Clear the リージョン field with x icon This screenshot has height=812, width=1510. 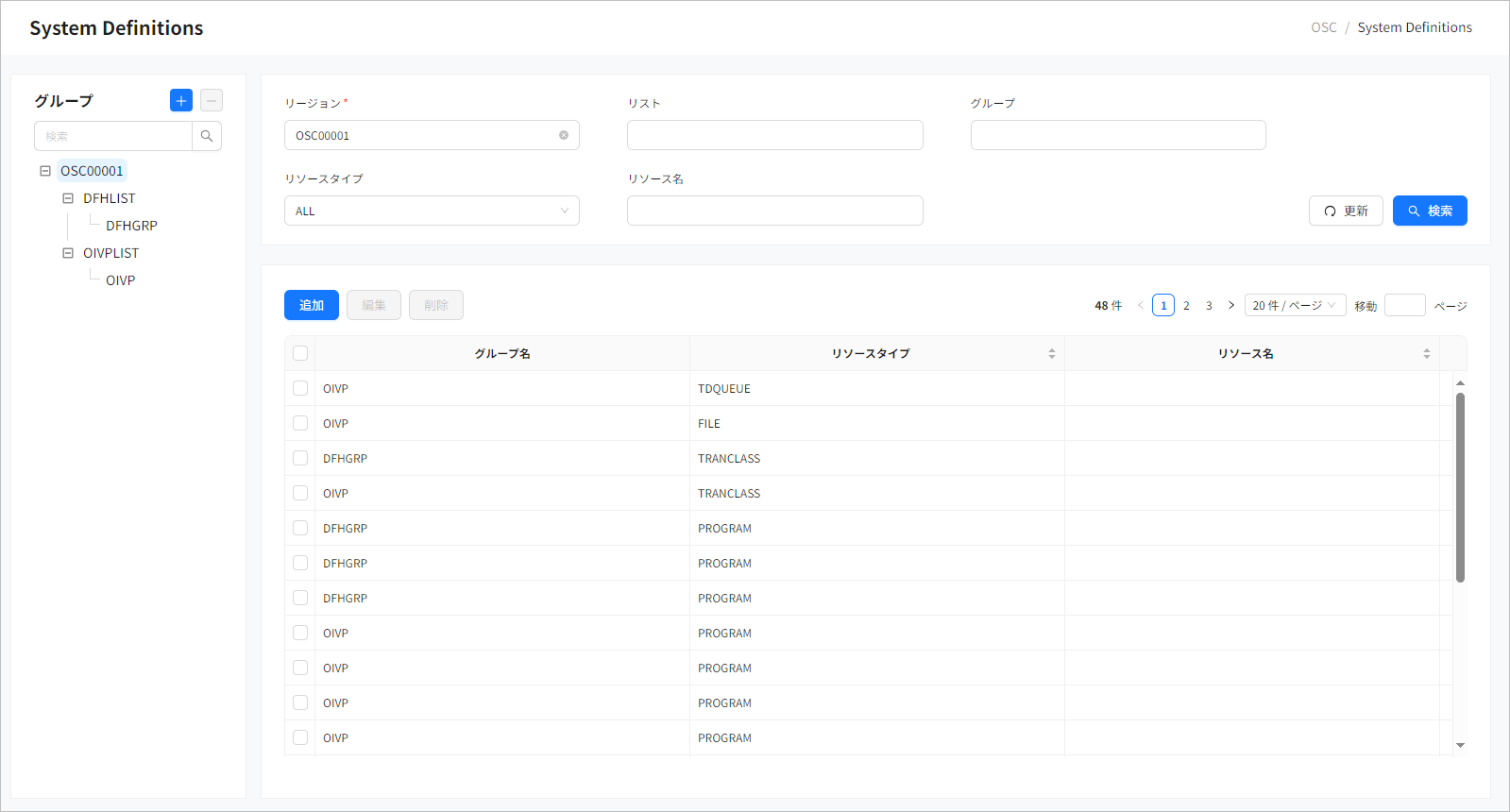564,135
